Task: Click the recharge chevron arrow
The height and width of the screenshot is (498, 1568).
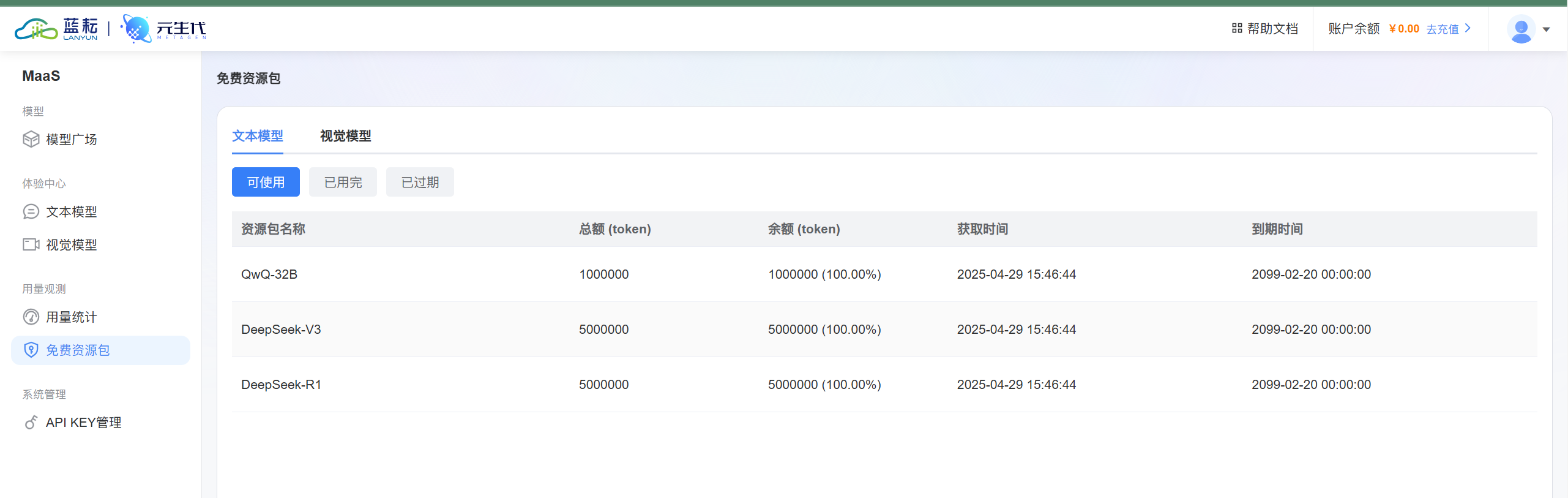Action: pyautogui.click(x=1468, y=28)
